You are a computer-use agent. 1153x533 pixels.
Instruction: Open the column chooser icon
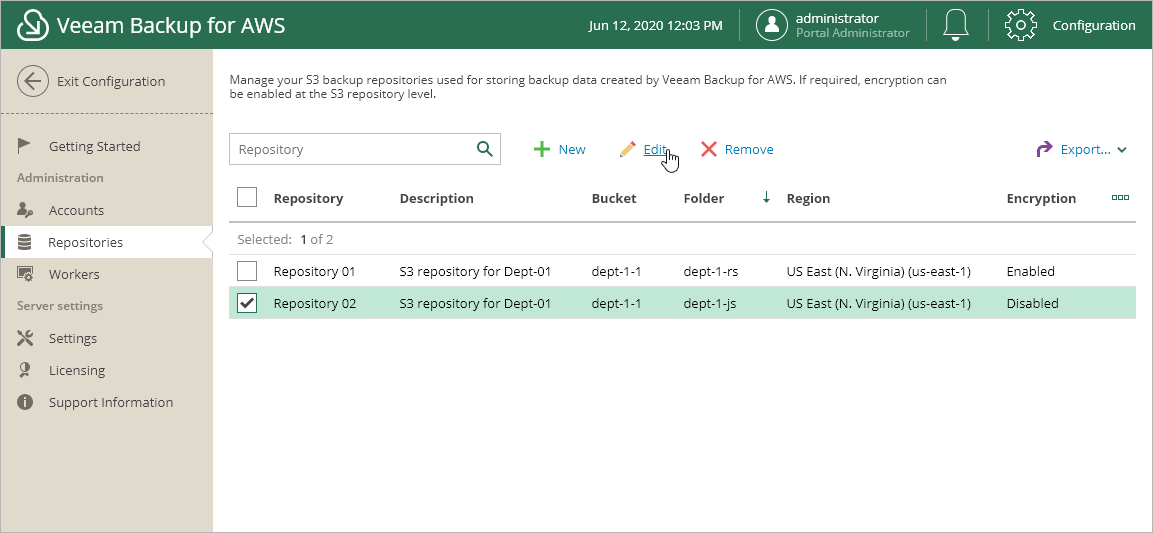(x=1120, y=197)
